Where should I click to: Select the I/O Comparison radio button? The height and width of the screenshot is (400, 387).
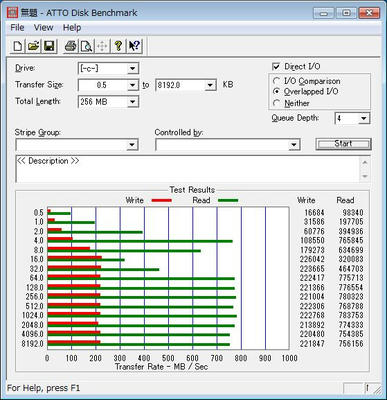276,81
